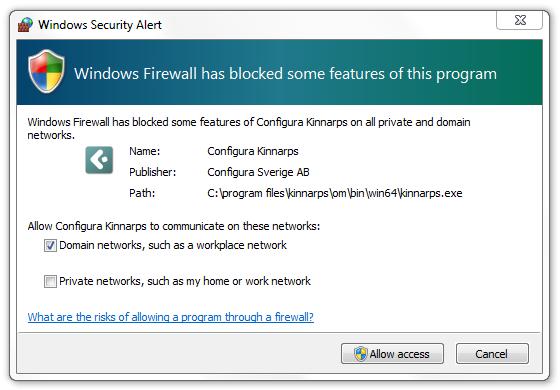The image size is (560, 390).
Task: Click the Domain networks workplace label
Action: [x=173, y=245]
